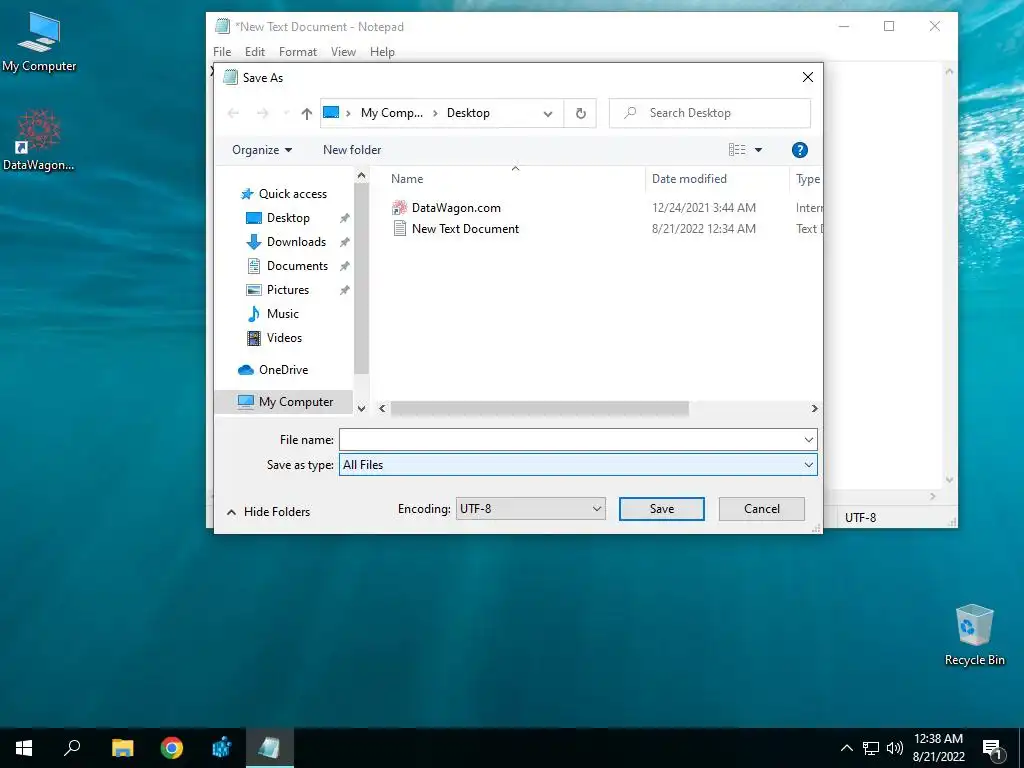
Task: Click the navigation pane scroll-down arrow
Action: click(x=361, y=408)
